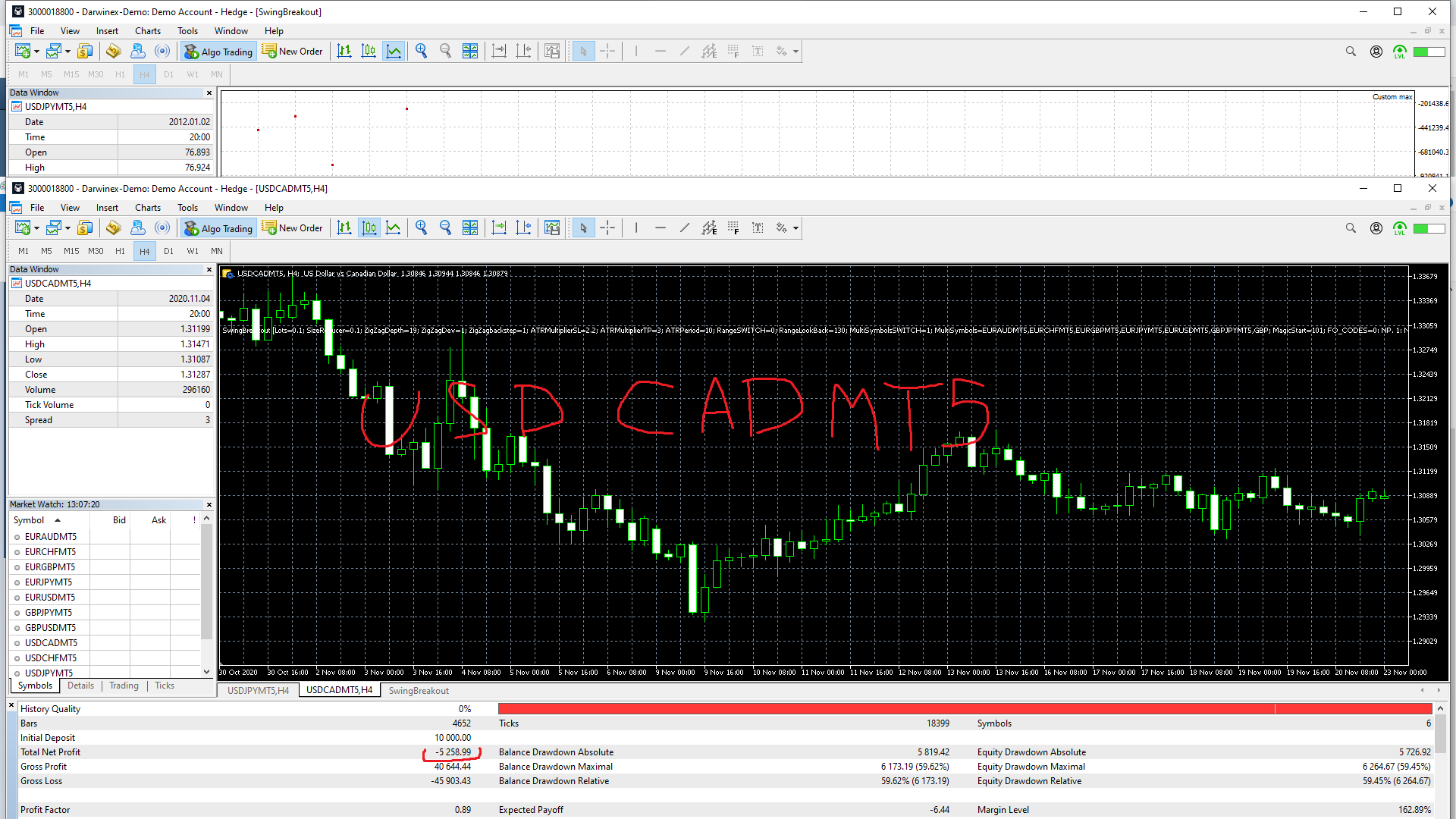Sort Market Watch by Symbol column header

click(x=49, y=520)
